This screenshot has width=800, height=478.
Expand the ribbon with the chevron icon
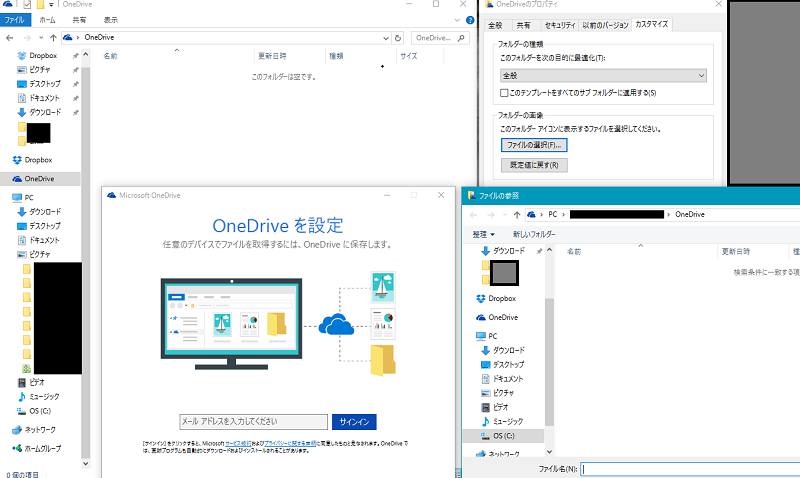point(457,20)
